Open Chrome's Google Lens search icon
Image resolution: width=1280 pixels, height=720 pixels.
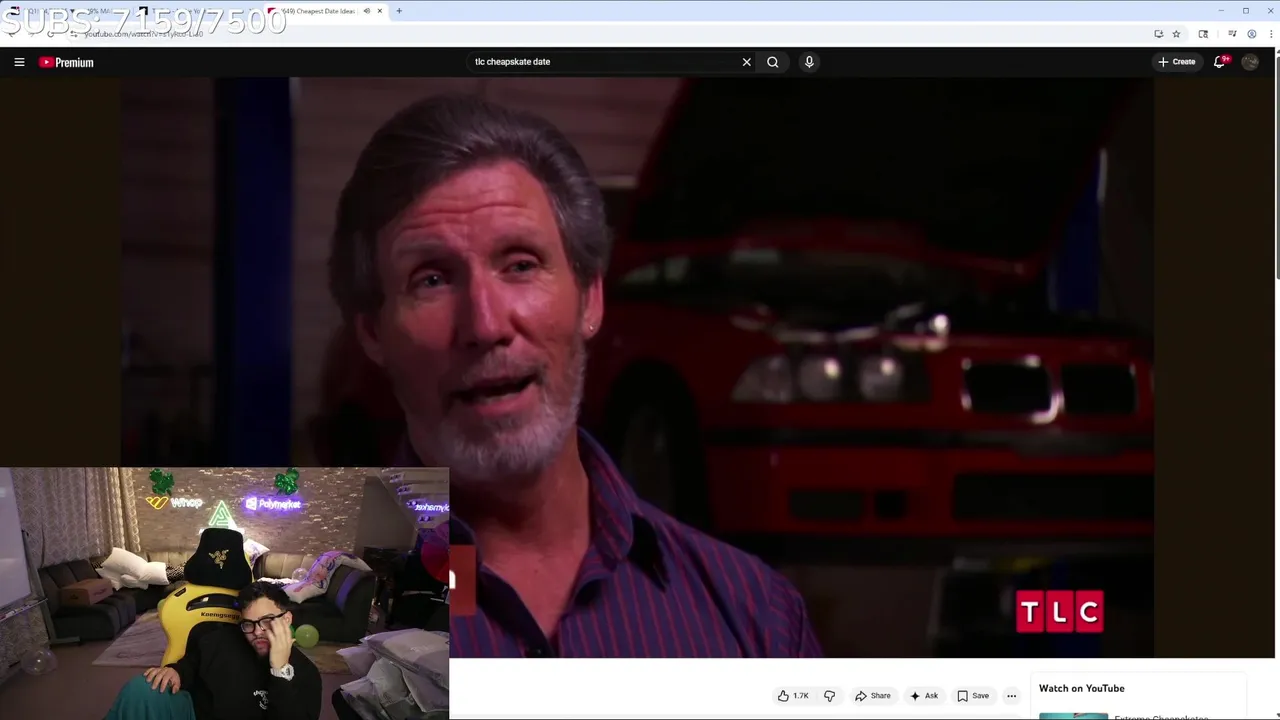1203,34
